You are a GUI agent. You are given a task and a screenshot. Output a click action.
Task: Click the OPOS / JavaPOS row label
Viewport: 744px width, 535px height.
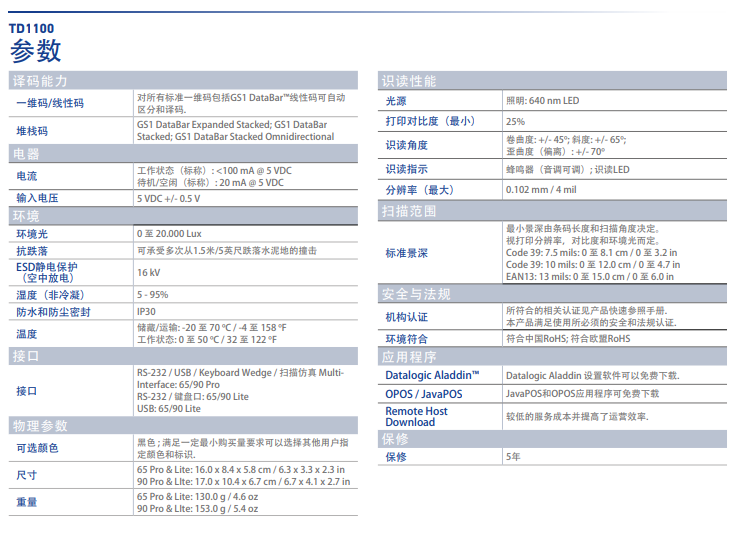coord(424,394)
